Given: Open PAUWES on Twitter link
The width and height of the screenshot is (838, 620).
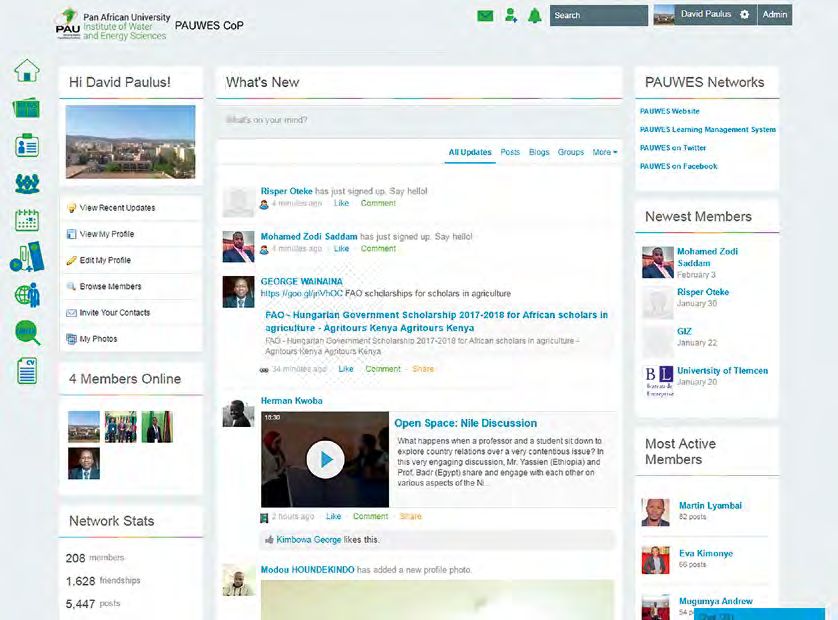Looking at the screenshot, I should point(673,148).
